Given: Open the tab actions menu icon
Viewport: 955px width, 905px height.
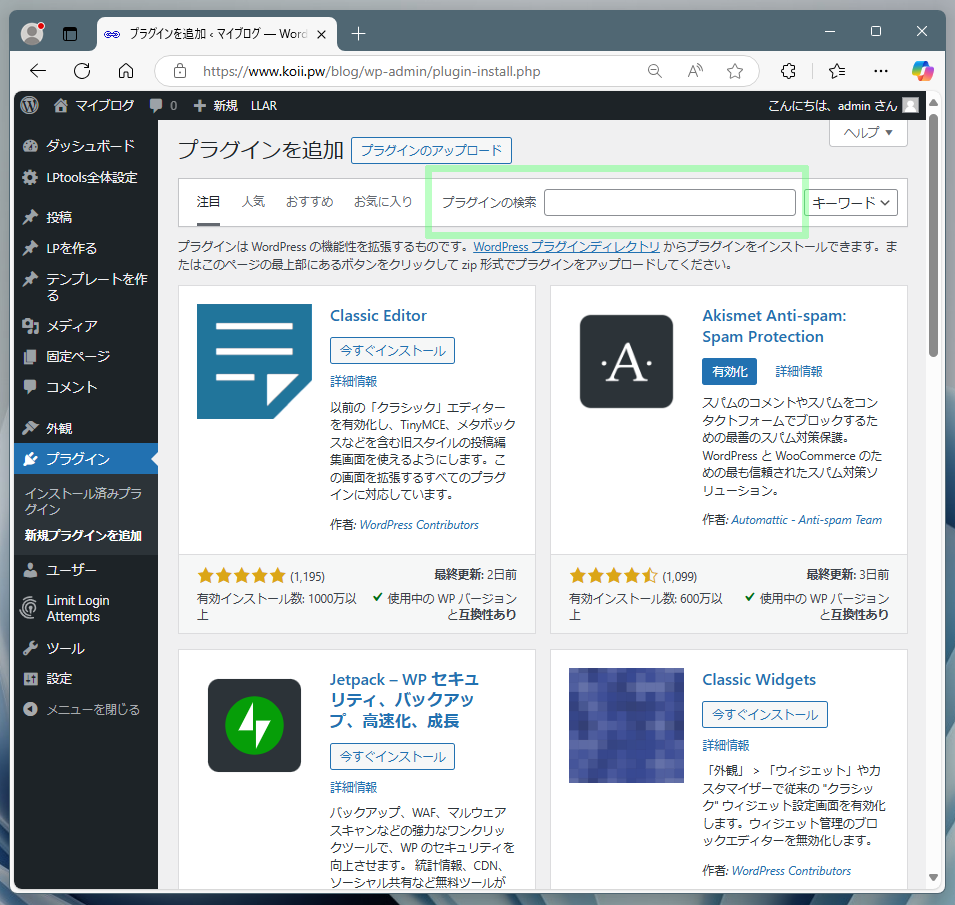Looking at the screenshot, I should point(70,33).
